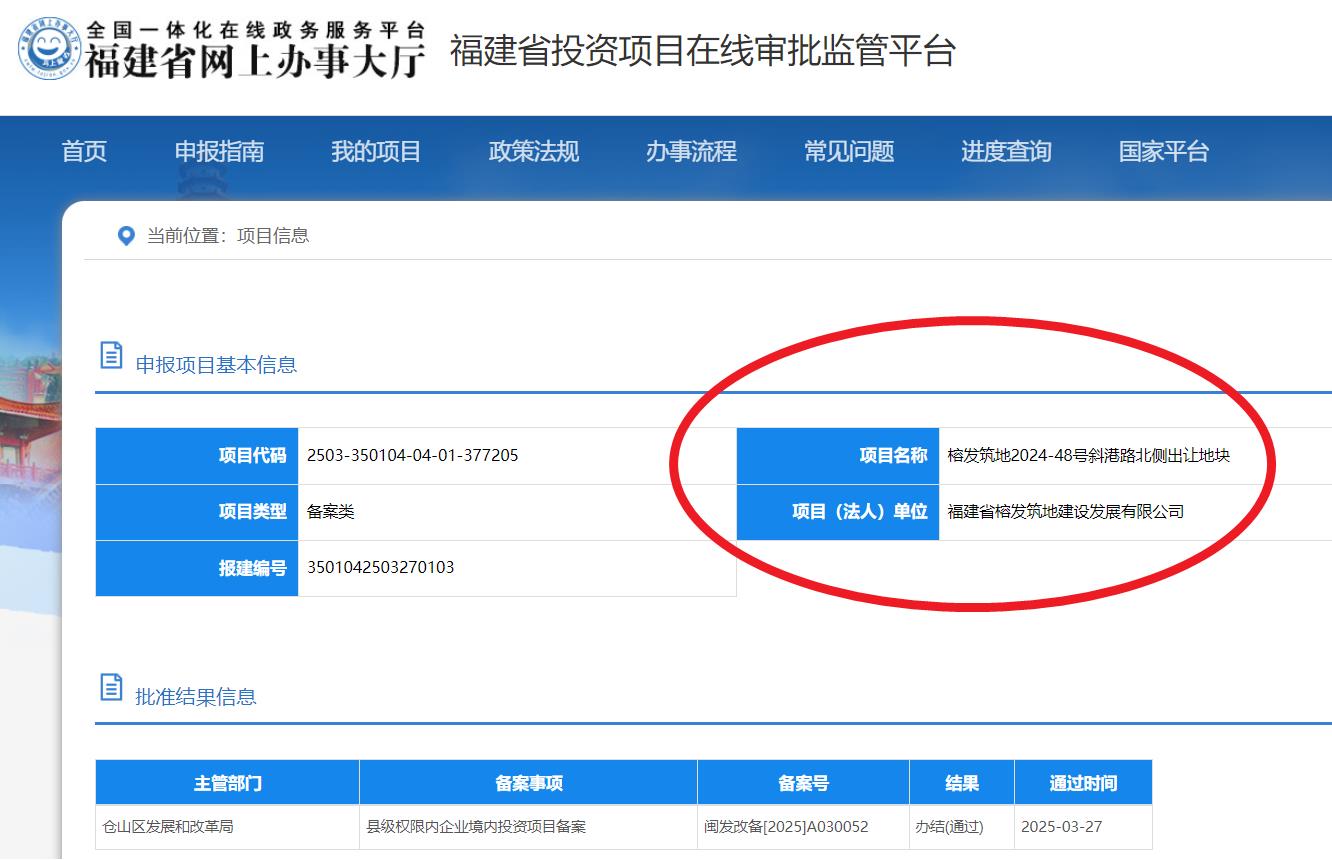Click 福建省投资项目在线审批监管平台 heading
Image resolution: width=1332 pixels, height=860 pixels.
(703, 51)
